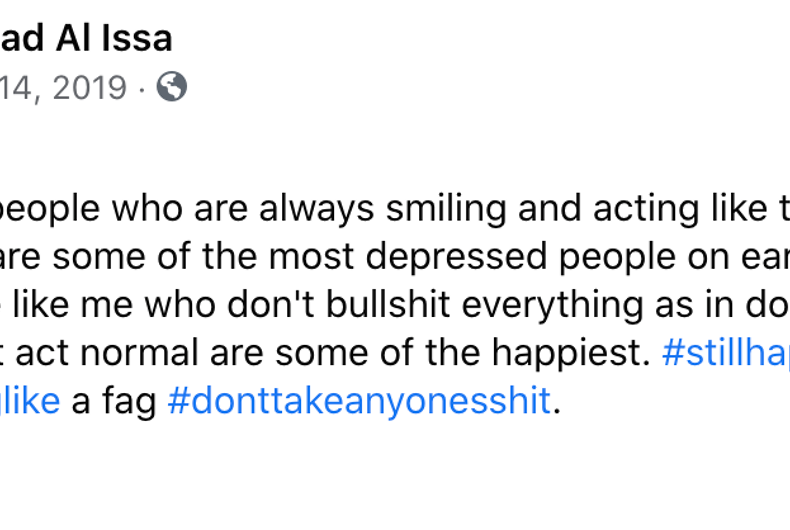This screenshot has height=530, width=790.
Task: Click the word "normal" in the post
Action: tap(139, 353)
